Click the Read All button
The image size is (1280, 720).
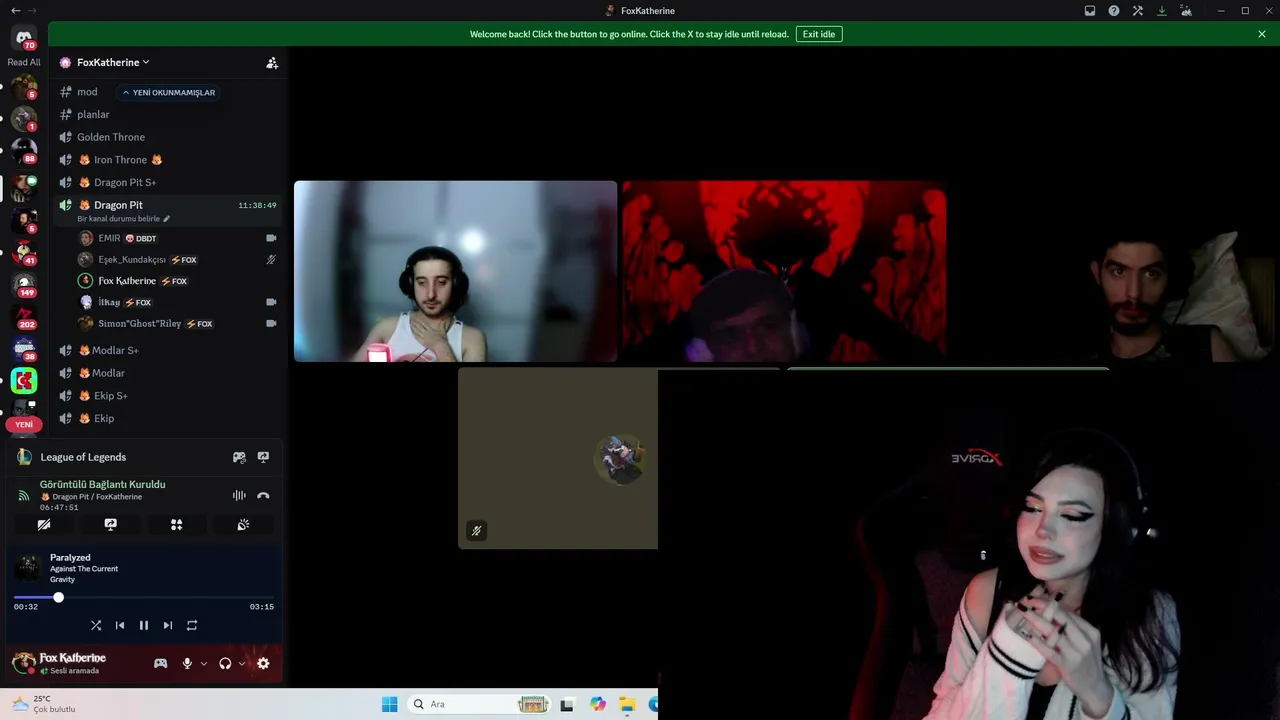24,62
